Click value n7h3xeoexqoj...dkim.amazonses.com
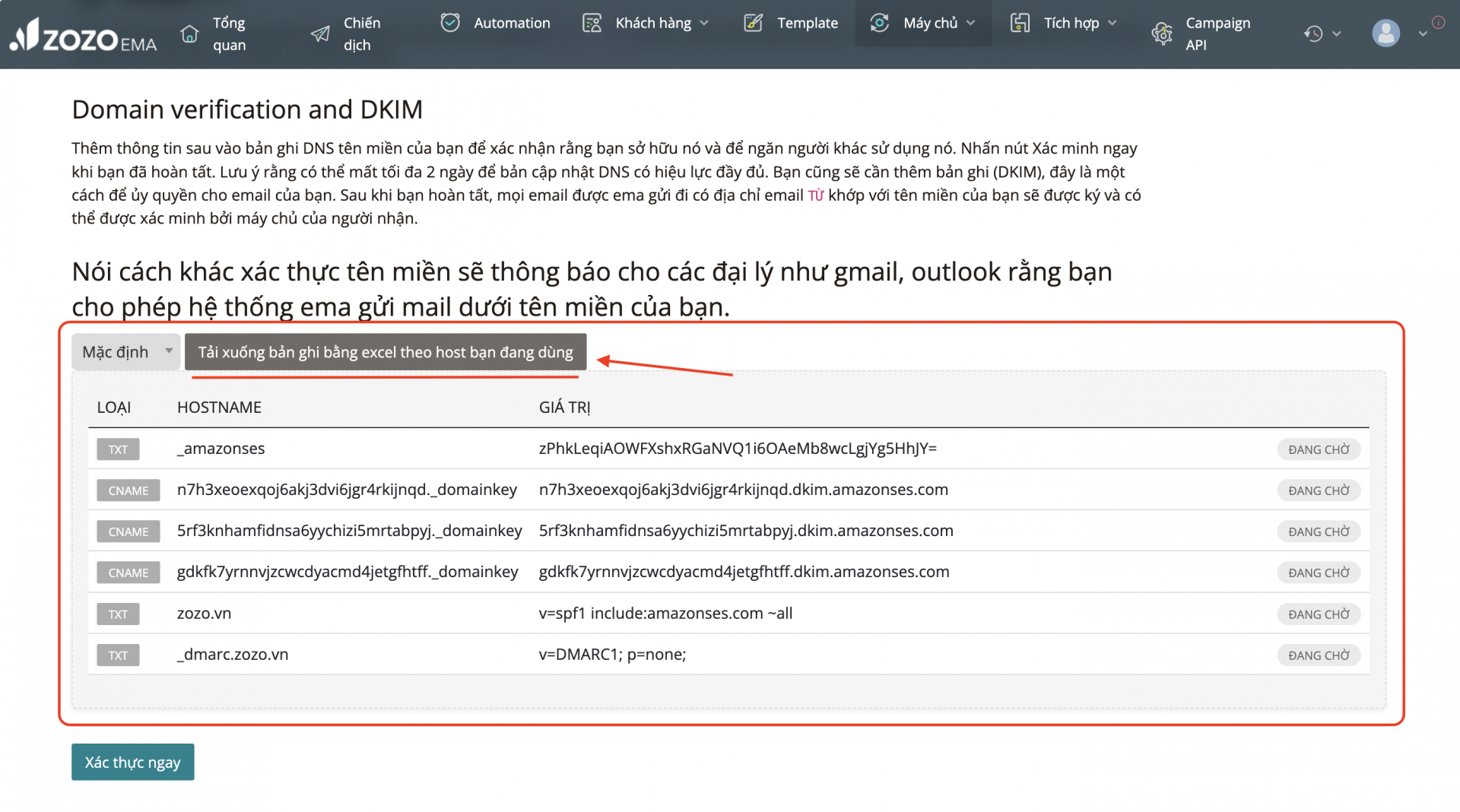 coord(744,490)
